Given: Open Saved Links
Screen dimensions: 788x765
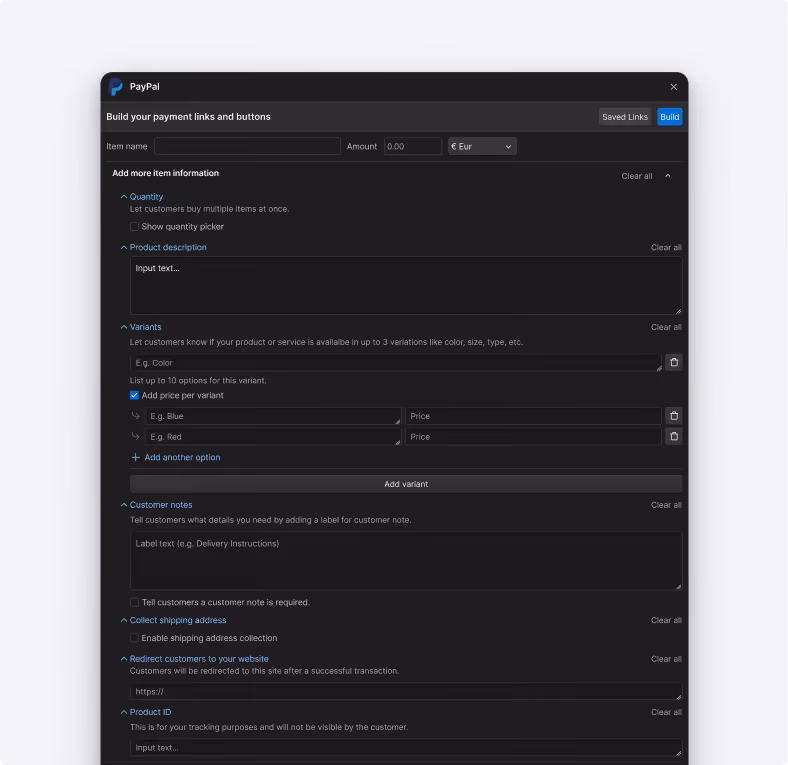Looking at the screenshot, I should click(625, 117).
